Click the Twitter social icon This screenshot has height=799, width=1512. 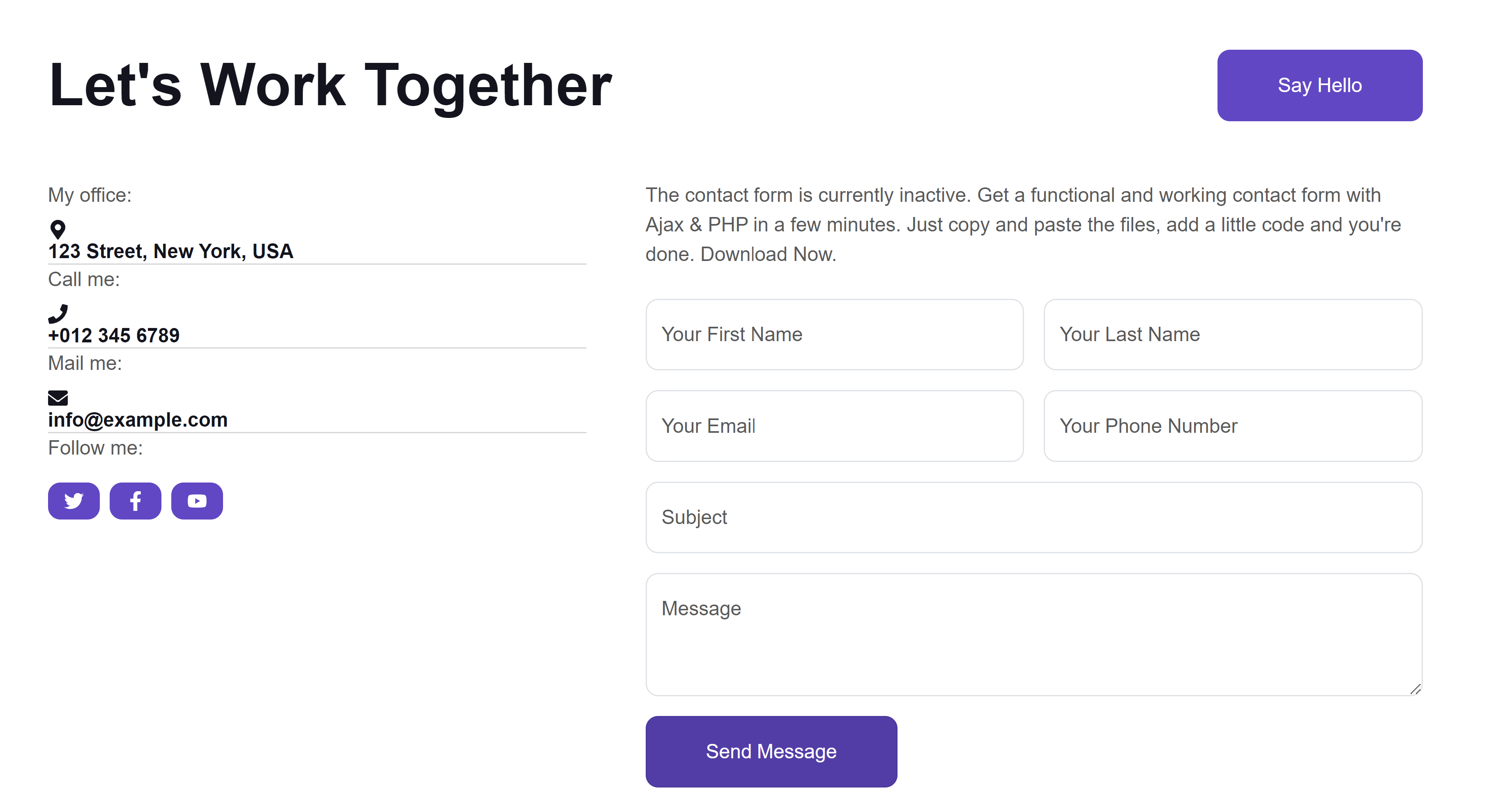(x=74, y=501)
